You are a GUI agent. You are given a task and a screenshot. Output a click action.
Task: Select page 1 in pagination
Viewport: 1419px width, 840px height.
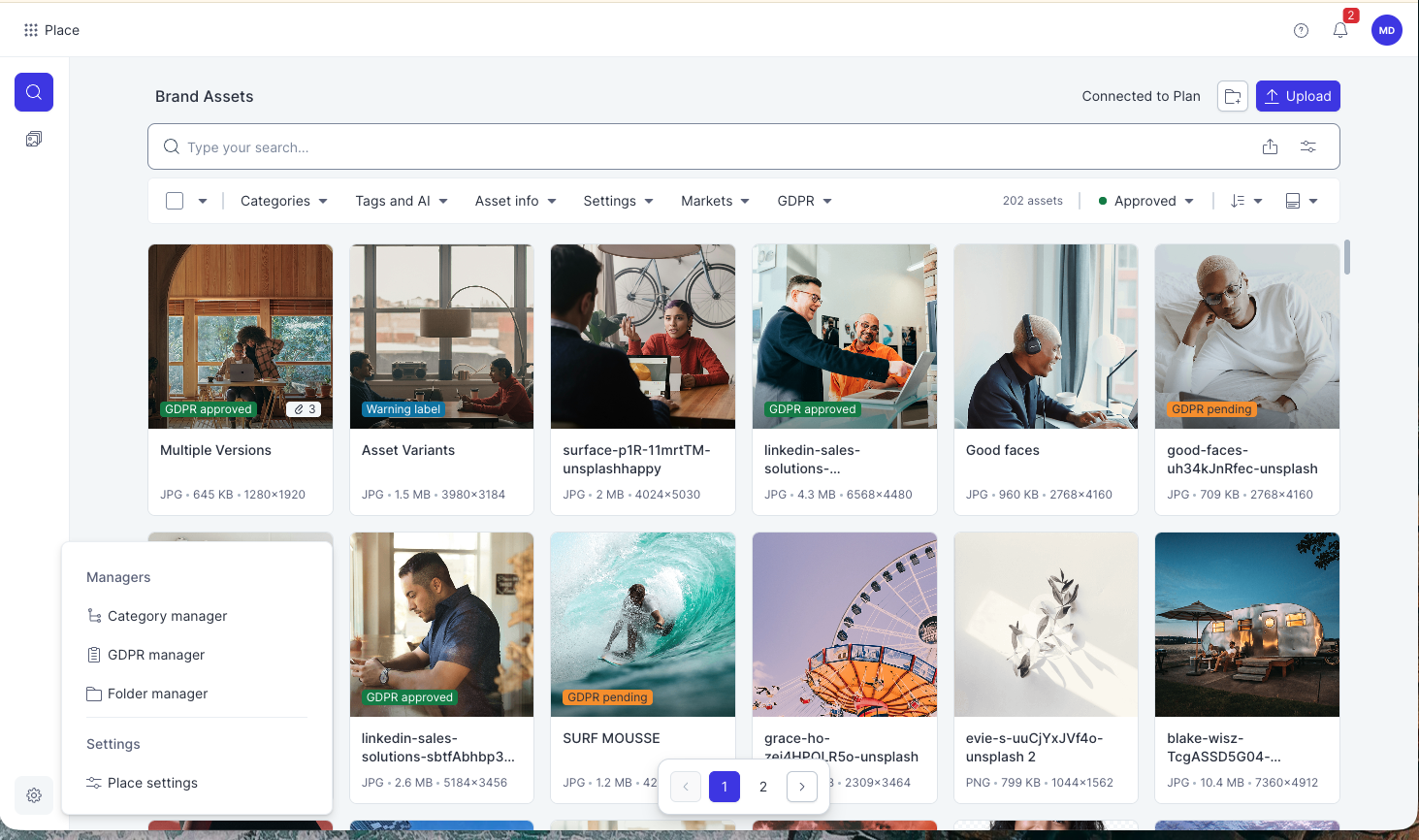(725, 787)
